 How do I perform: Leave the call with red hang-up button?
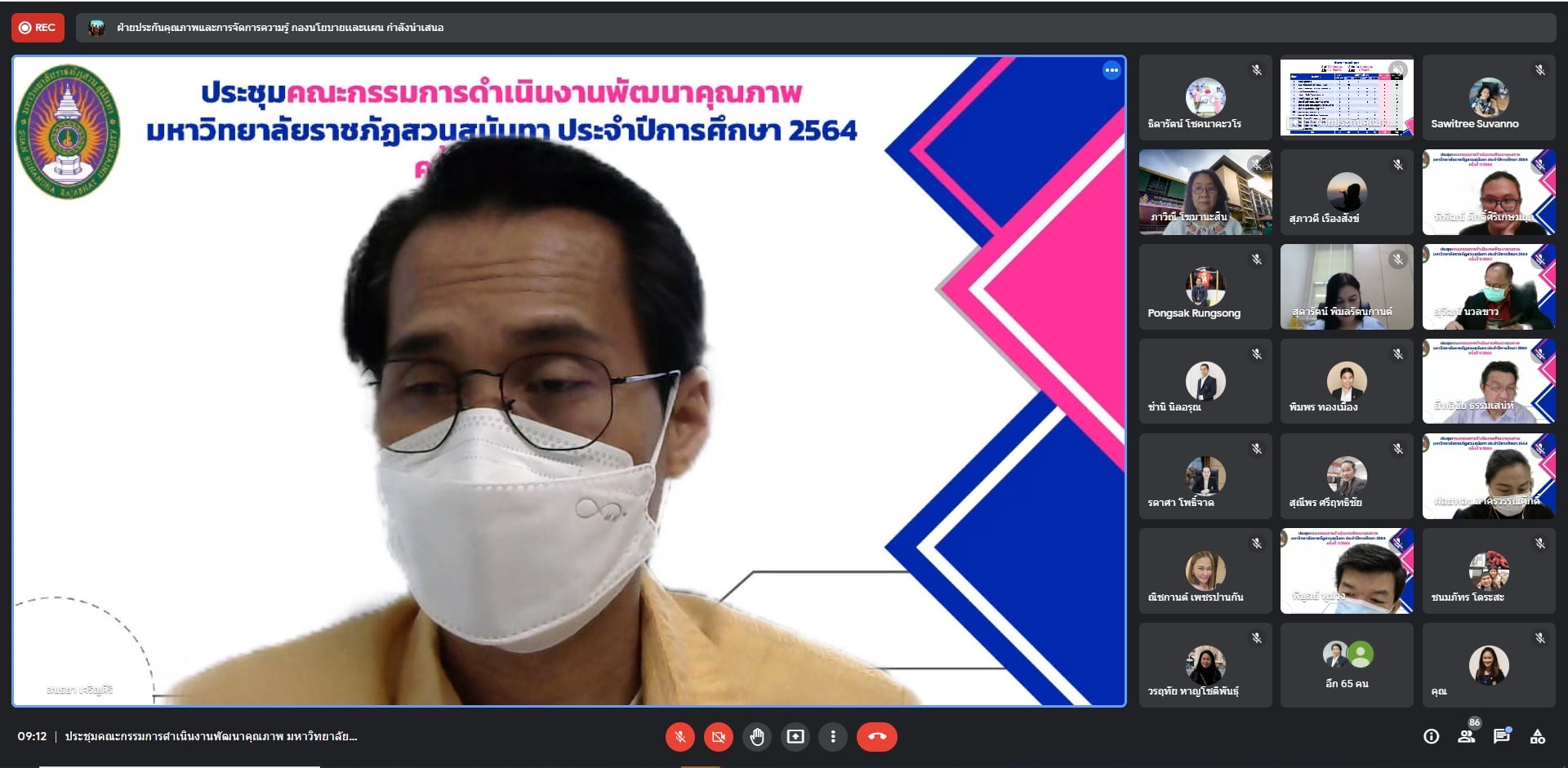click(877, 737)
